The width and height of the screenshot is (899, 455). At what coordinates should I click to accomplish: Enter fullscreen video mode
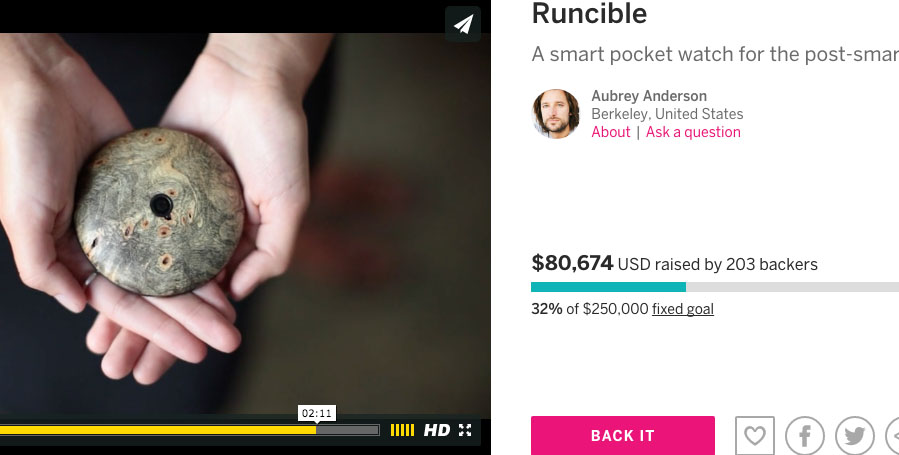pos(465,430)
